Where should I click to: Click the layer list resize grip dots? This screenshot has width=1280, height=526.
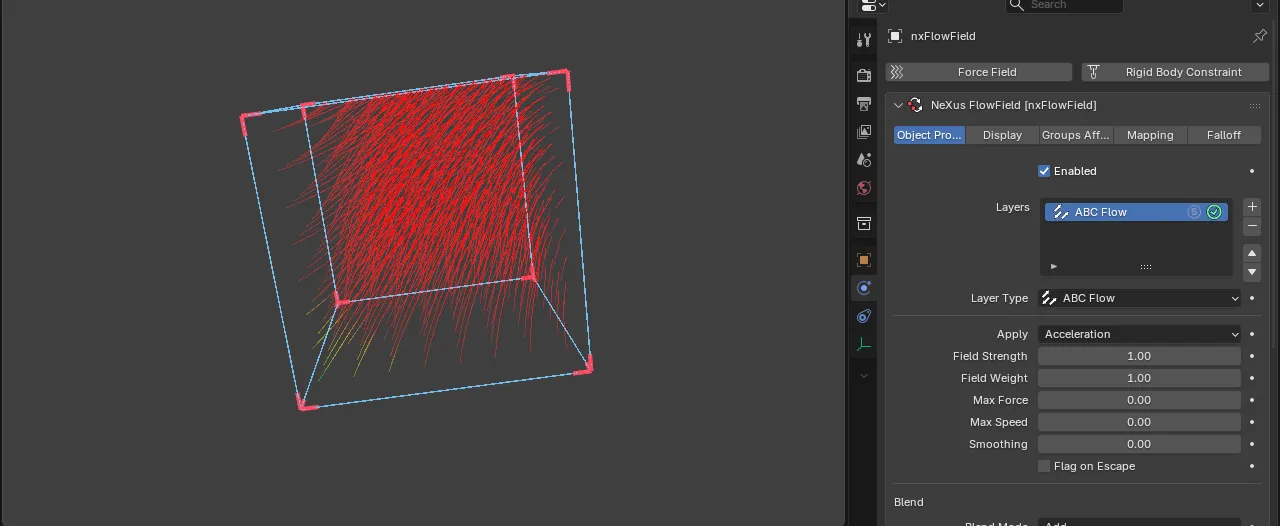(1146, 267)
